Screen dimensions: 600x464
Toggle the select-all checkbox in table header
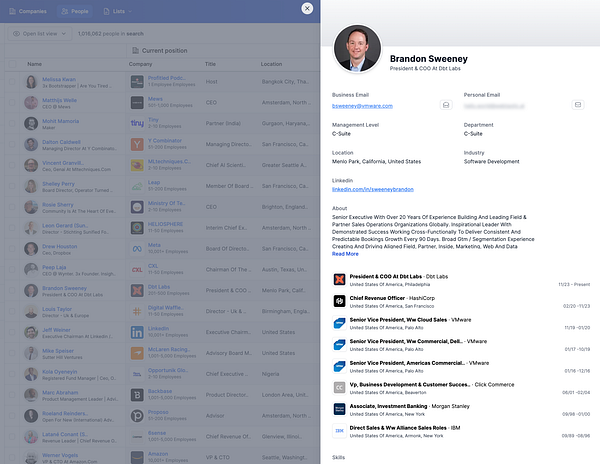tap(12, 64)
